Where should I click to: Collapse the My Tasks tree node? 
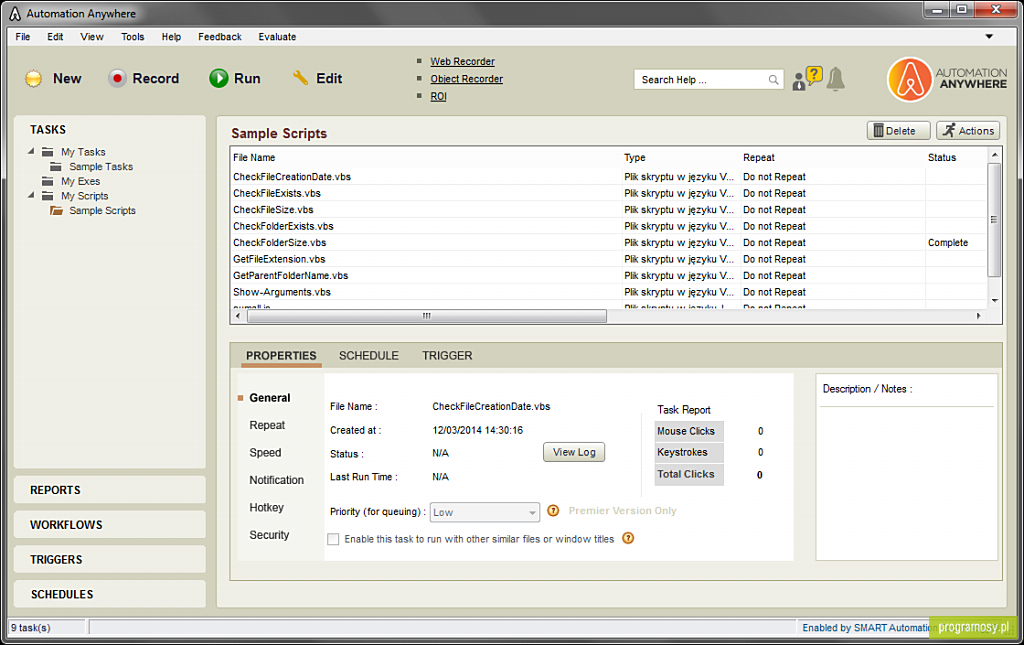pos(31,151)
